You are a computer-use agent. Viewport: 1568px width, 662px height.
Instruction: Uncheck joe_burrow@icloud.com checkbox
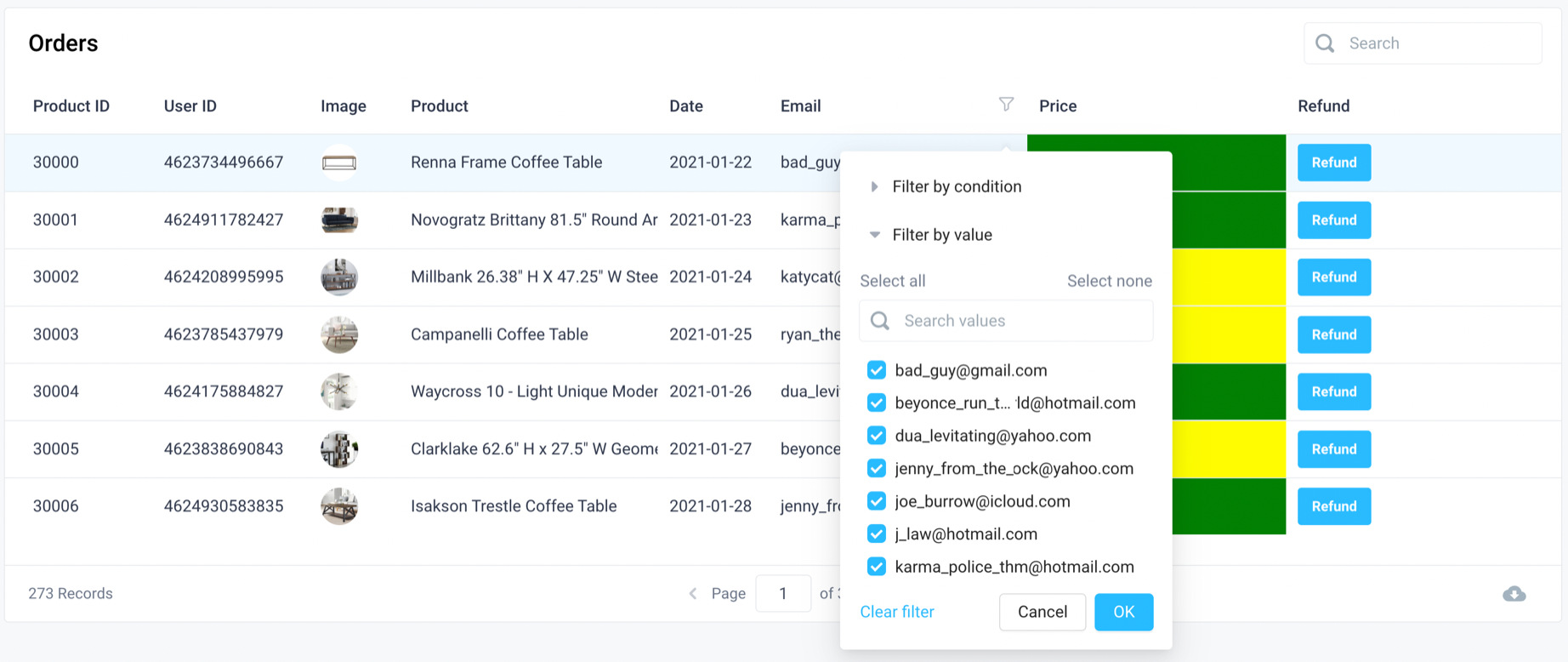point(877,501)
